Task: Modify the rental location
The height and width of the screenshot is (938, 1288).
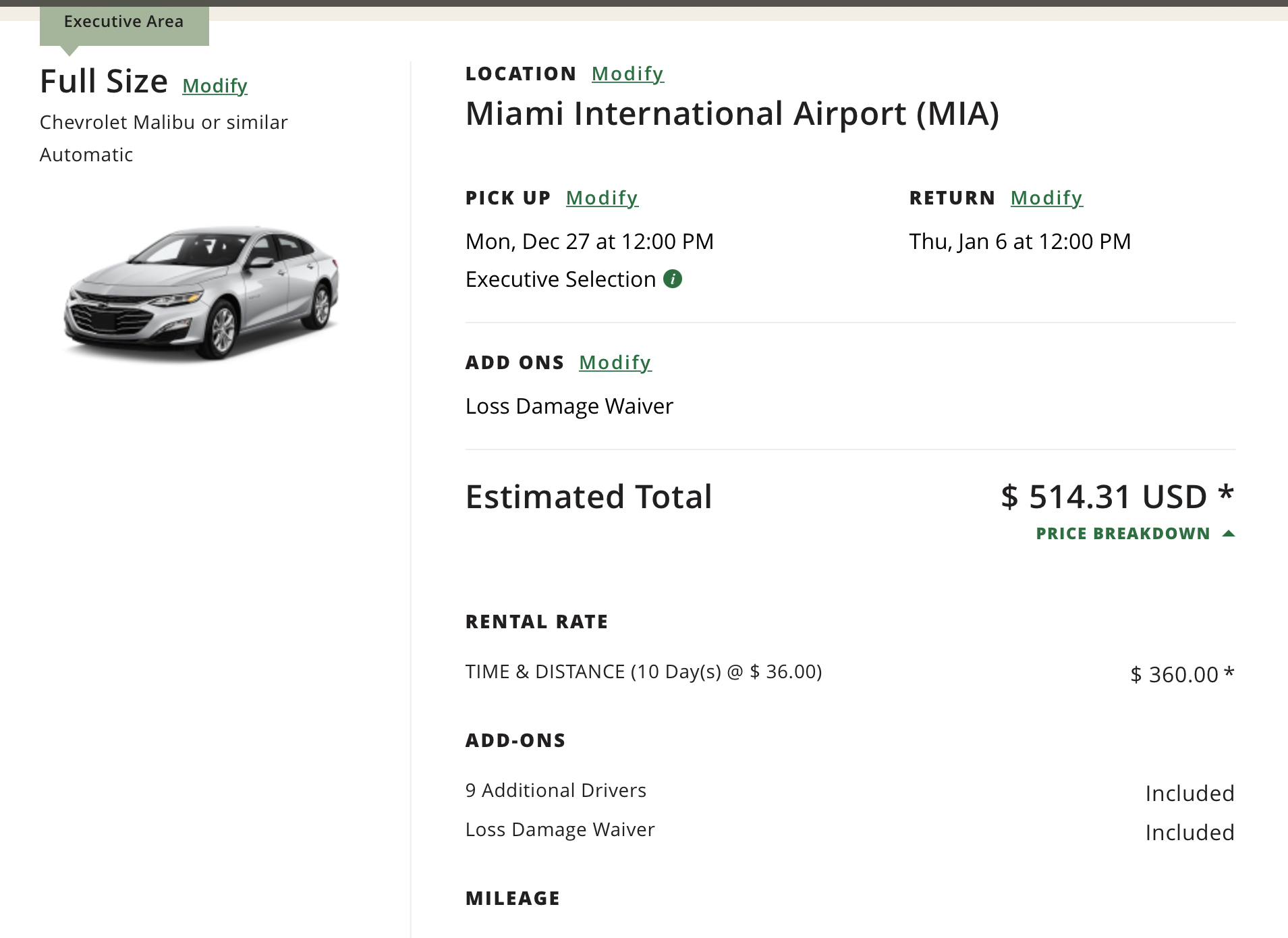Action: click(627, 74)
